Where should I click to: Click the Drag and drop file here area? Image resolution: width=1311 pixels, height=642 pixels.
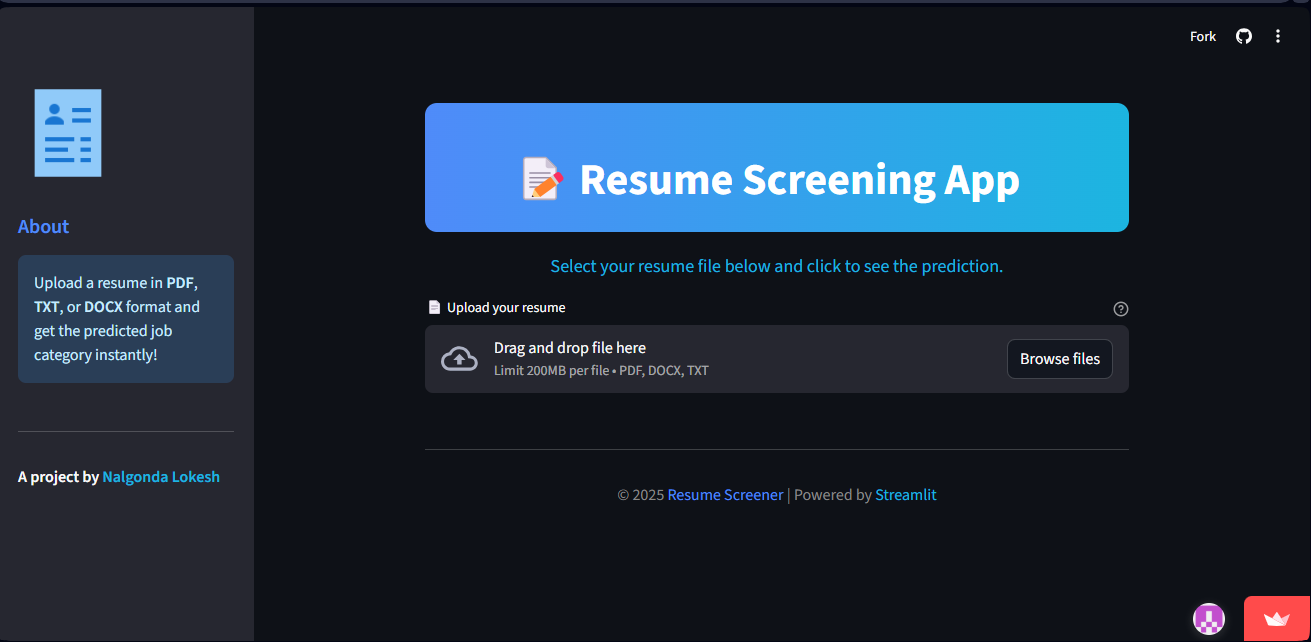(569, 348)
